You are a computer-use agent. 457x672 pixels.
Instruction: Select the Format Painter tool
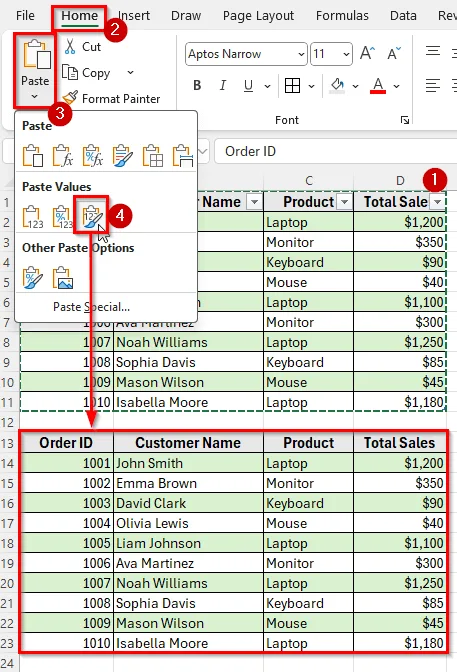(x=111, y=99)
